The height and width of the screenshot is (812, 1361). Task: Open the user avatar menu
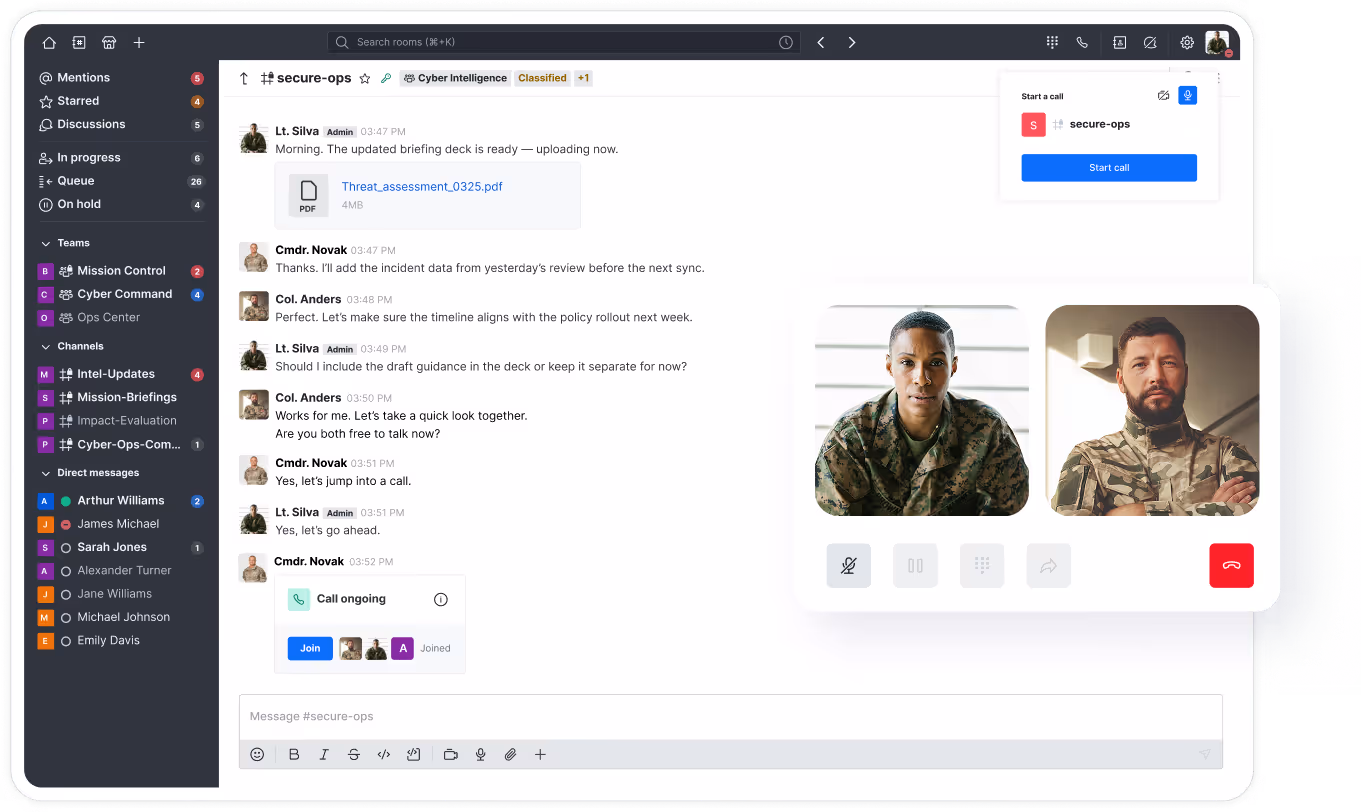pos(1217,42)
